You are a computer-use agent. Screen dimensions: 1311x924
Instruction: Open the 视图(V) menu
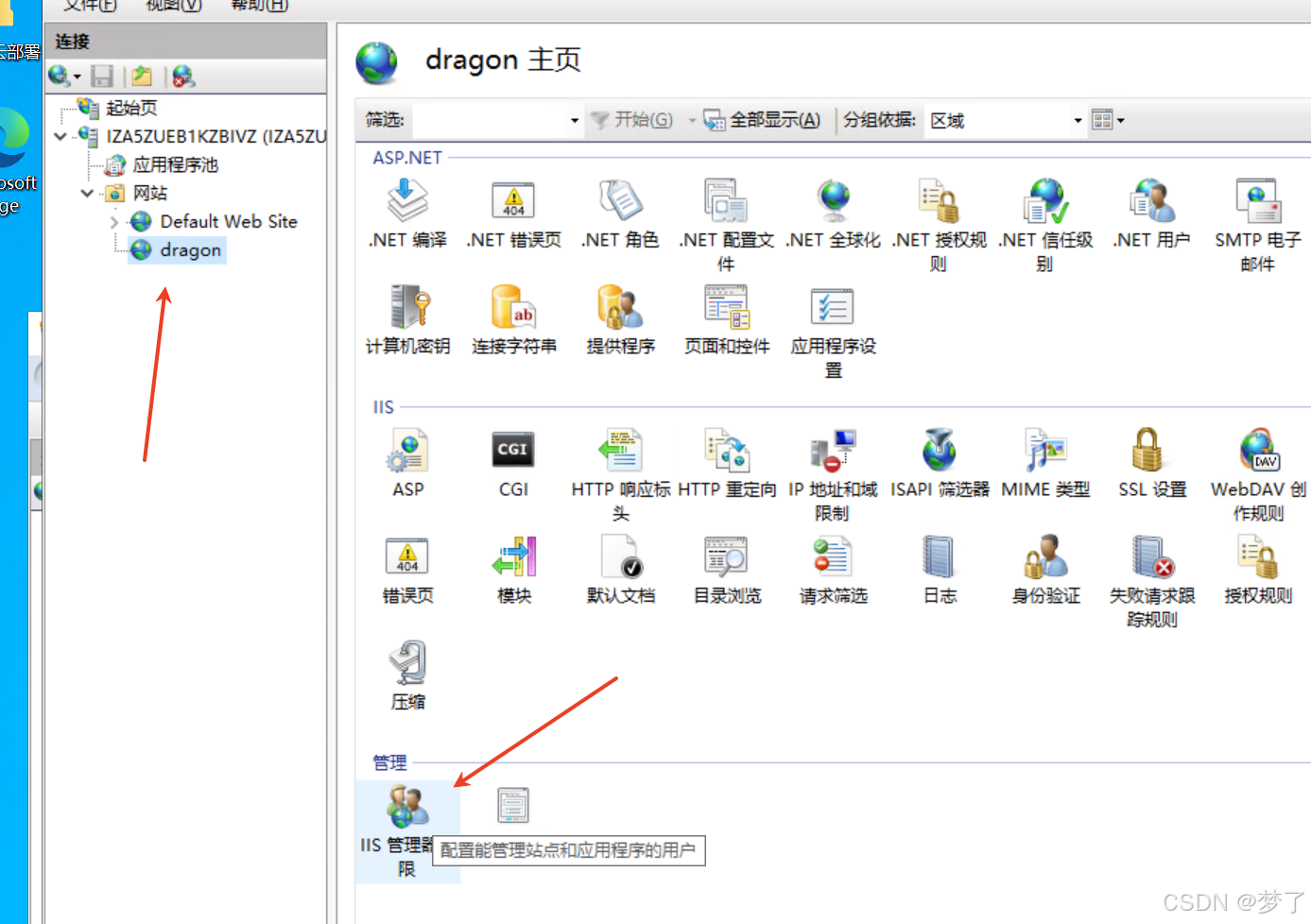[174, 6]
